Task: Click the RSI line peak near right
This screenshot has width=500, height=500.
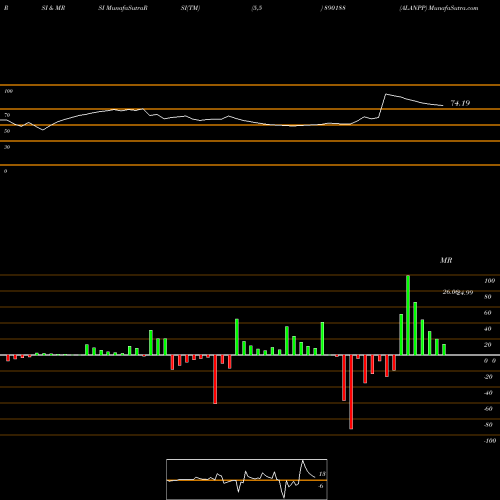Action: tap(386, 94)
